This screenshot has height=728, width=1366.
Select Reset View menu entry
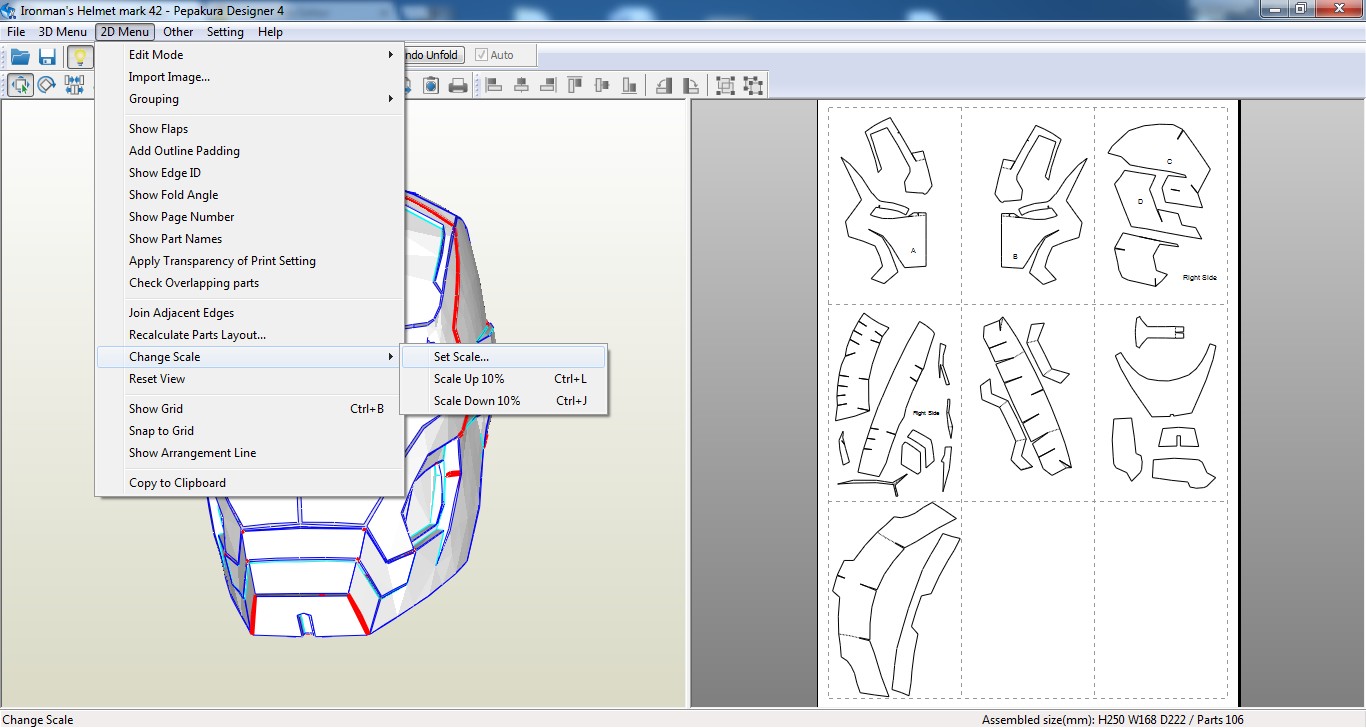pos(250,379)
